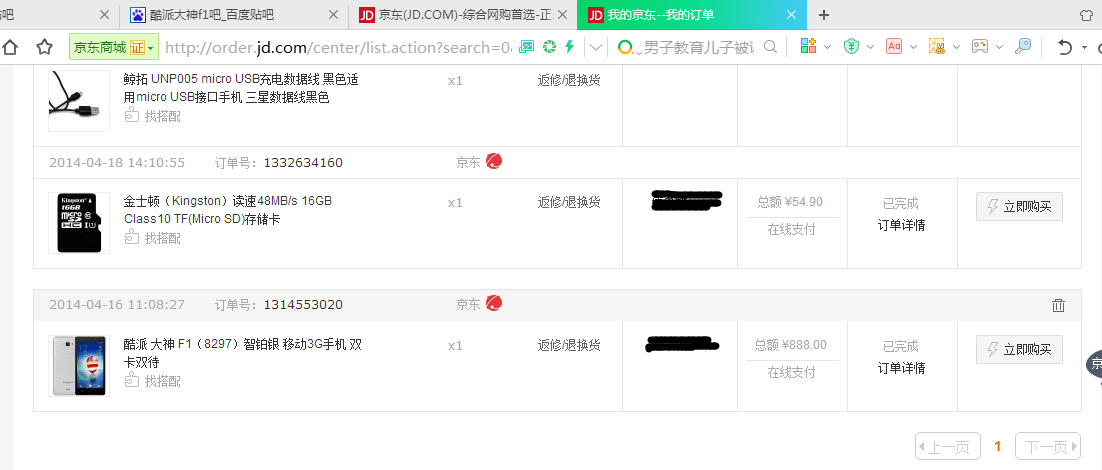Close the 京东(JD.COM) homepage tab
Viewport: 1102px width, 470px height.
point(562,15)
